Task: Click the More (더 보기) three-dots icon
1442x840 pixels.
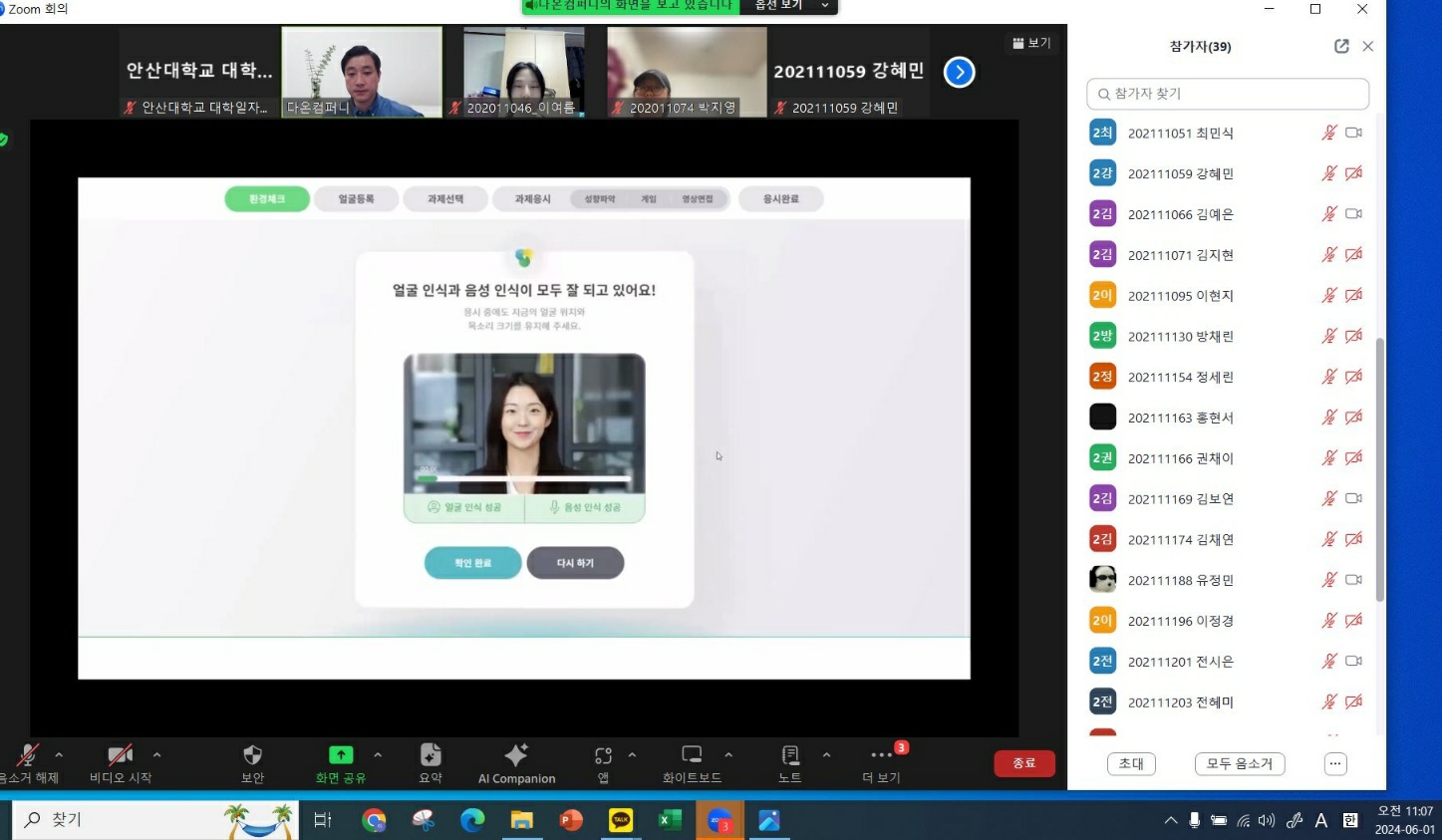Action: coord(881,755)
